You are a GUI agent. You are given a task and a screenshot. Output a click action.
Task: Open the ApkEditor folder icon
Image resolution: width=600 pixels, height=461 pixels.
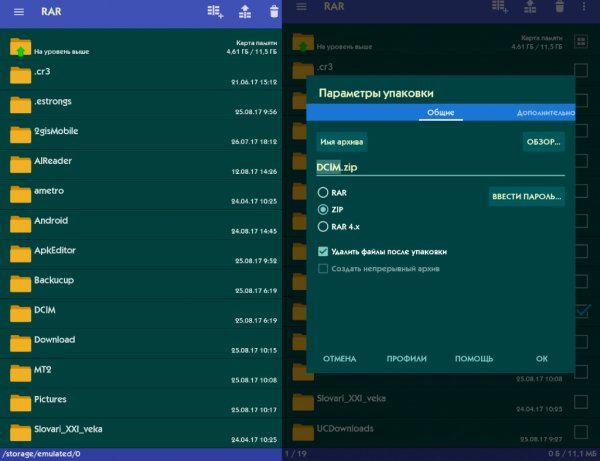[x=20, y=254]
